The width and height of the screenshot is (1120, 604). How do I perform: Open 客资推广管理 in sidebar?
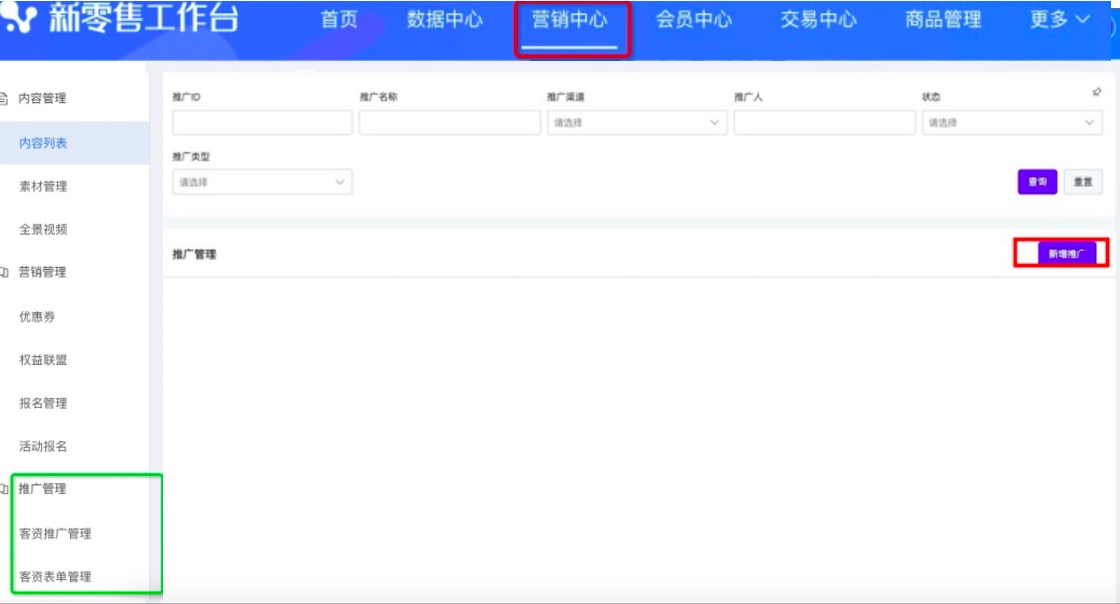coord(55,533)
